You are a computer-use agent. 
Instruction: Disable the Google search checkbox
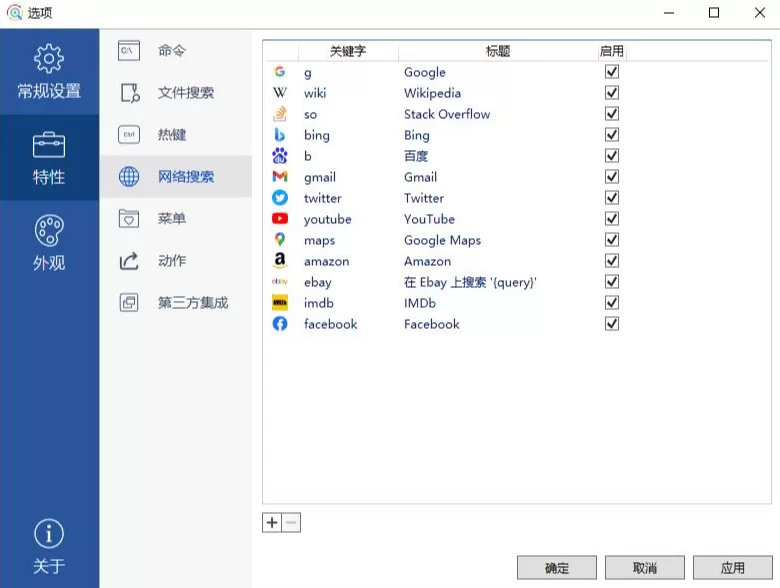612,72
